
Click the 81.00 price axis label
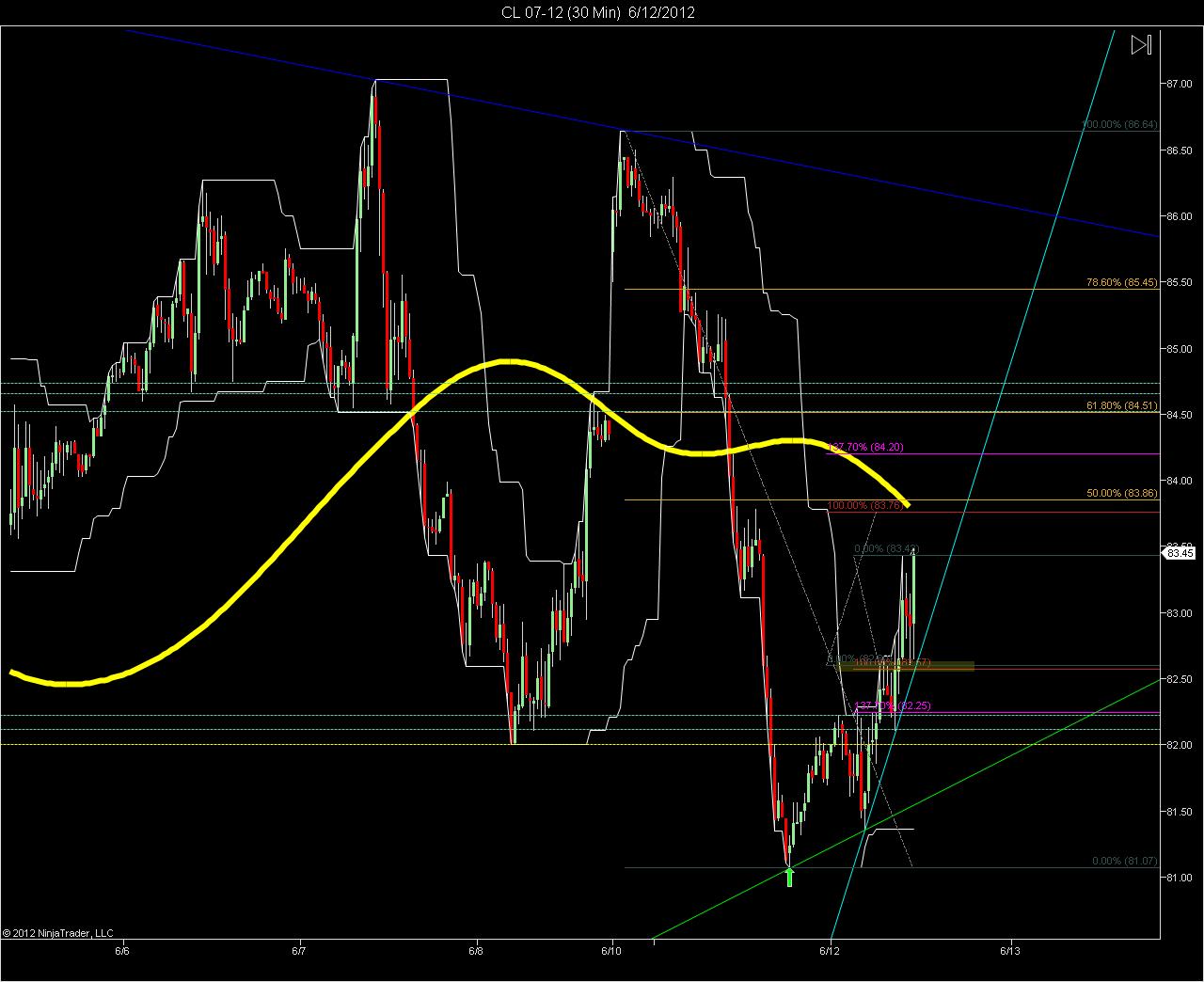pyautogui.click(x=1180, y=878)
